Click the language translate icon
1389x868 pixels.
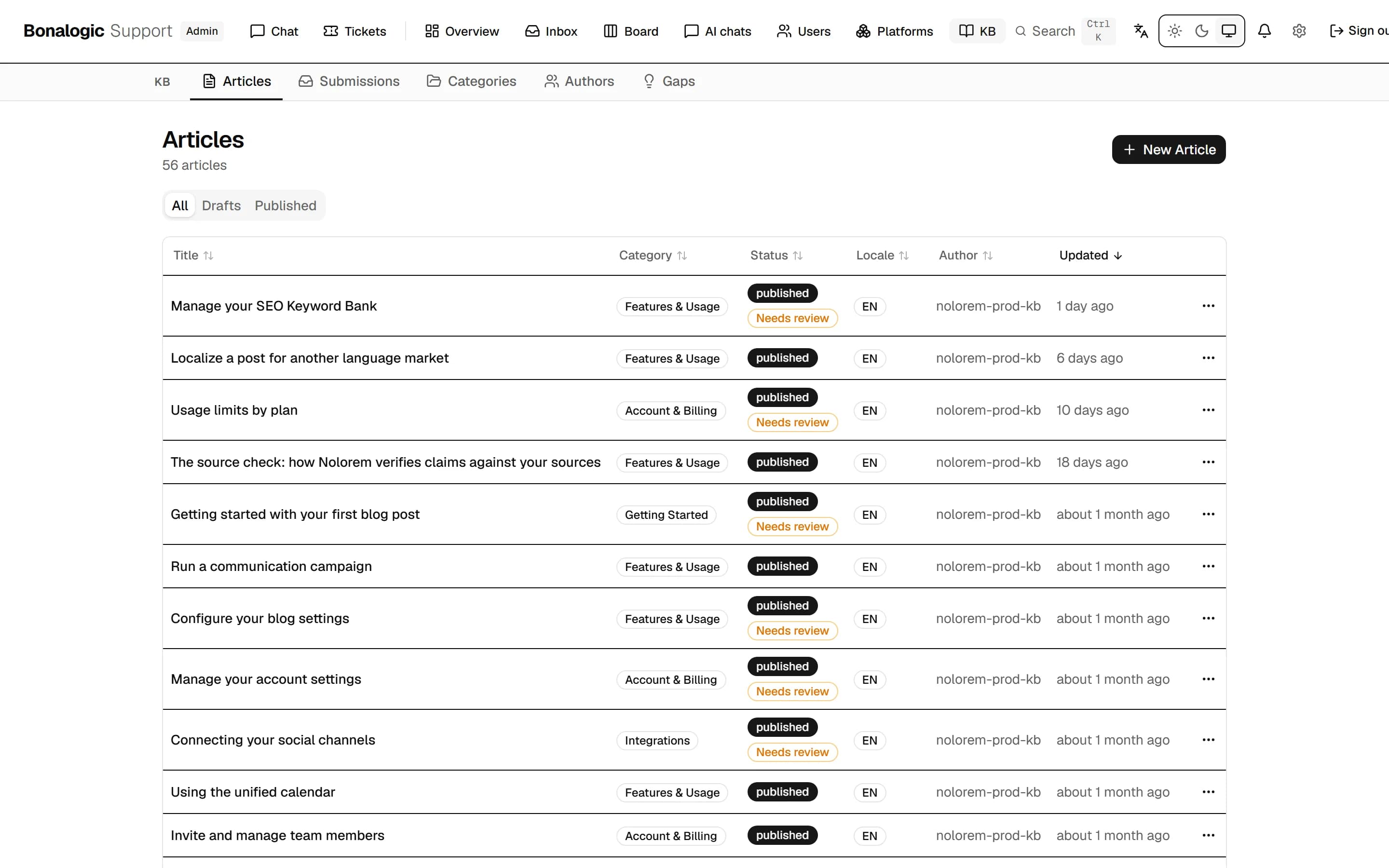pyautogui.click(x=1141, y=31)
